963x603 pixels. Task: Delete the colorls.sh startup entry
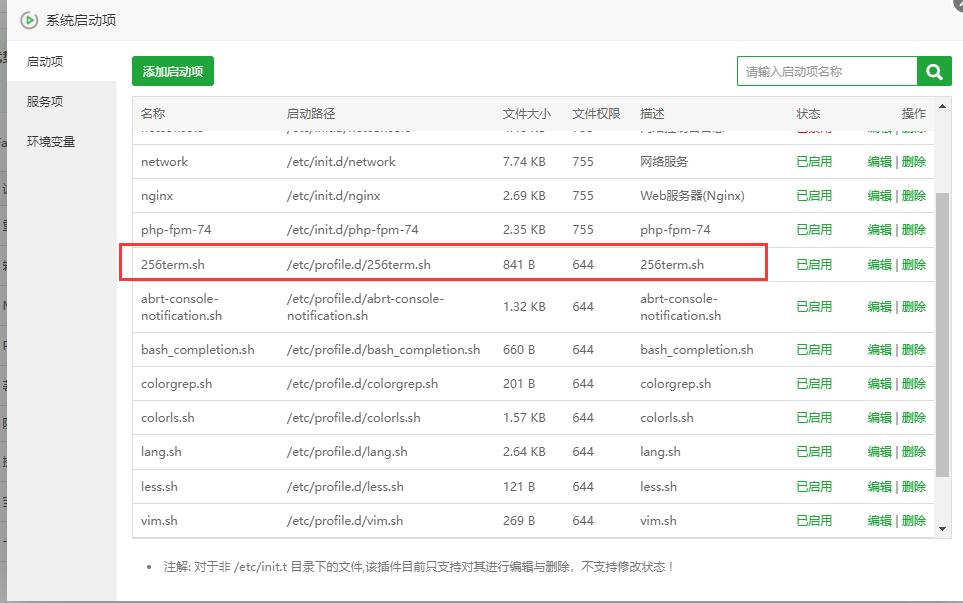click(x=914, y=417)
